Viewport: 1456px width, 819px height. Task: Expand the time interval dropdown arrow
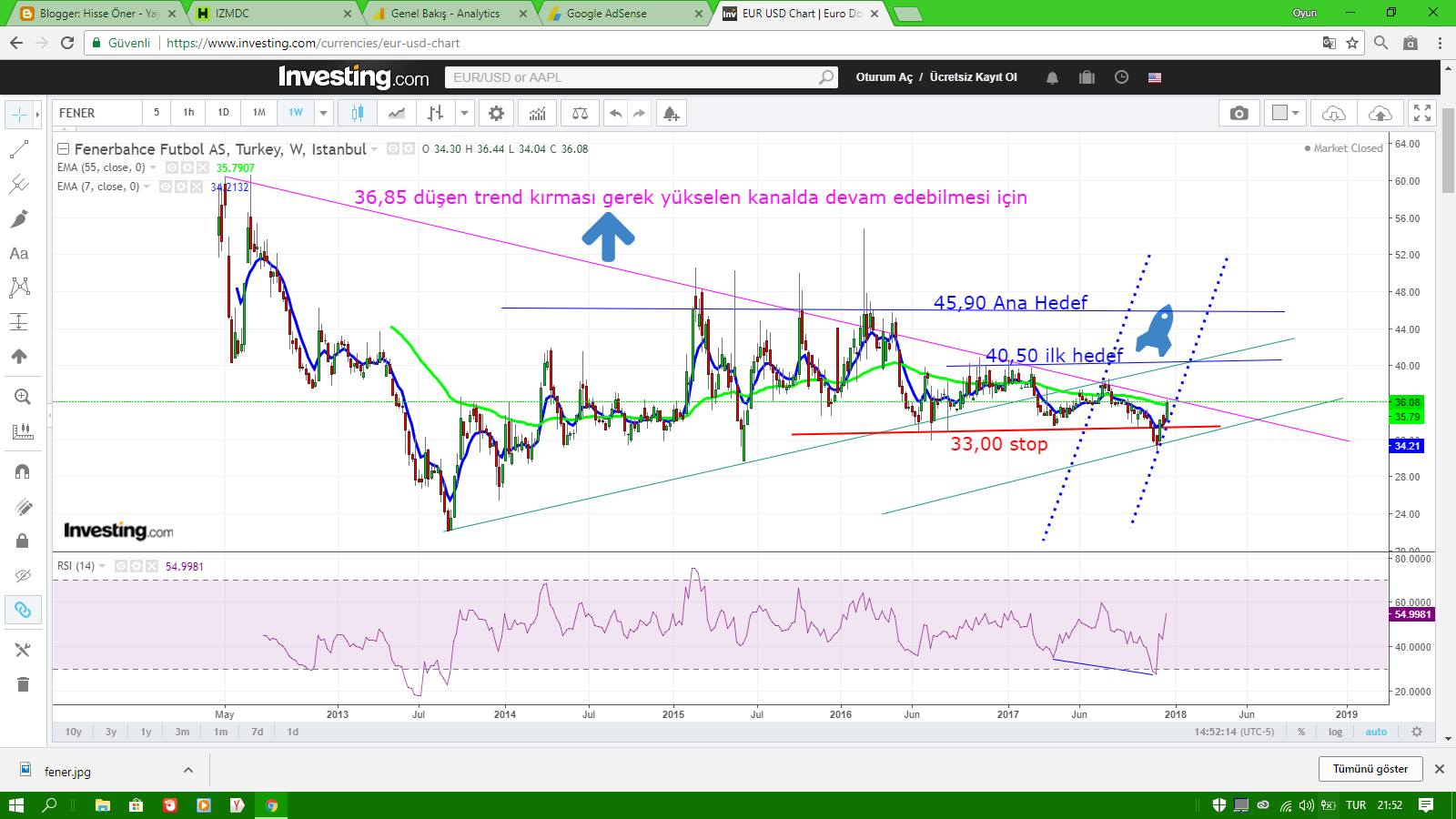point(323,113)
